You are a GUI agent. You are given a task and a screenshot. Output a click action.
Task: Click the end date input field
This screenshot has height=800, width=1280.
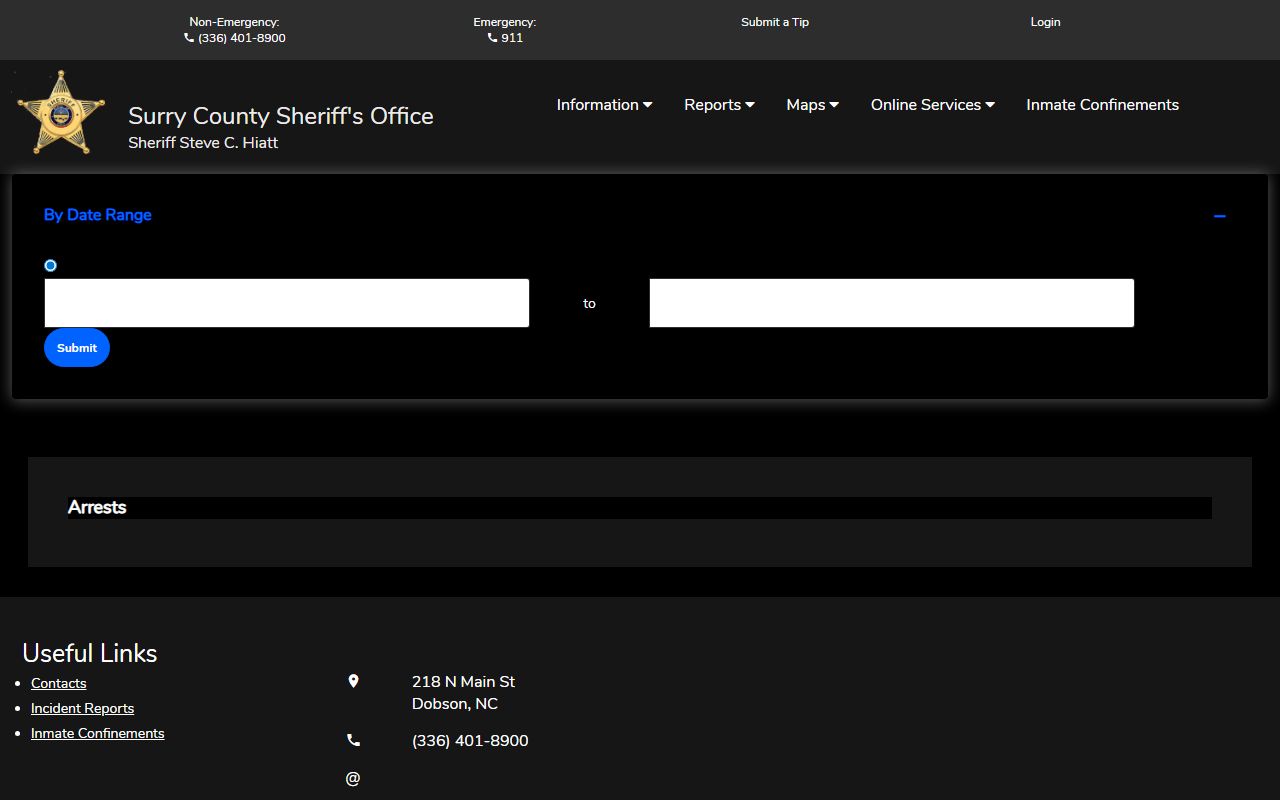(891, 303)
